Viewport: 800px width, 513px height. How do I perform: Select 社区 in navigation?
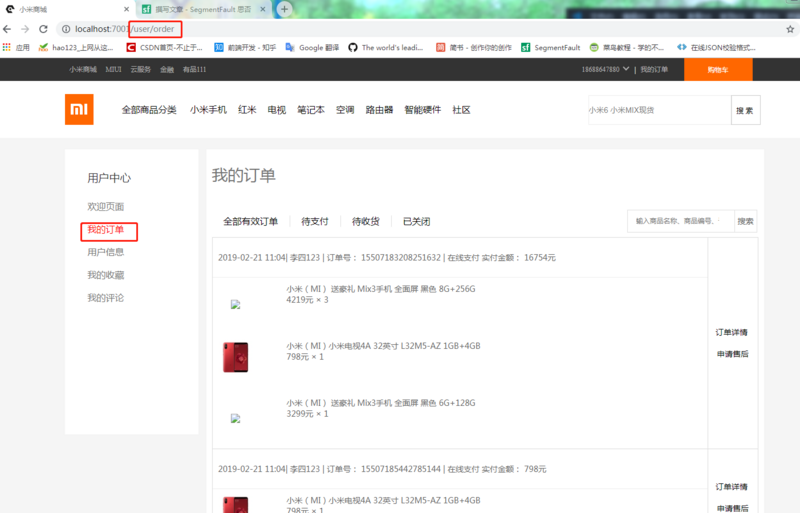[x=461, y=110]
